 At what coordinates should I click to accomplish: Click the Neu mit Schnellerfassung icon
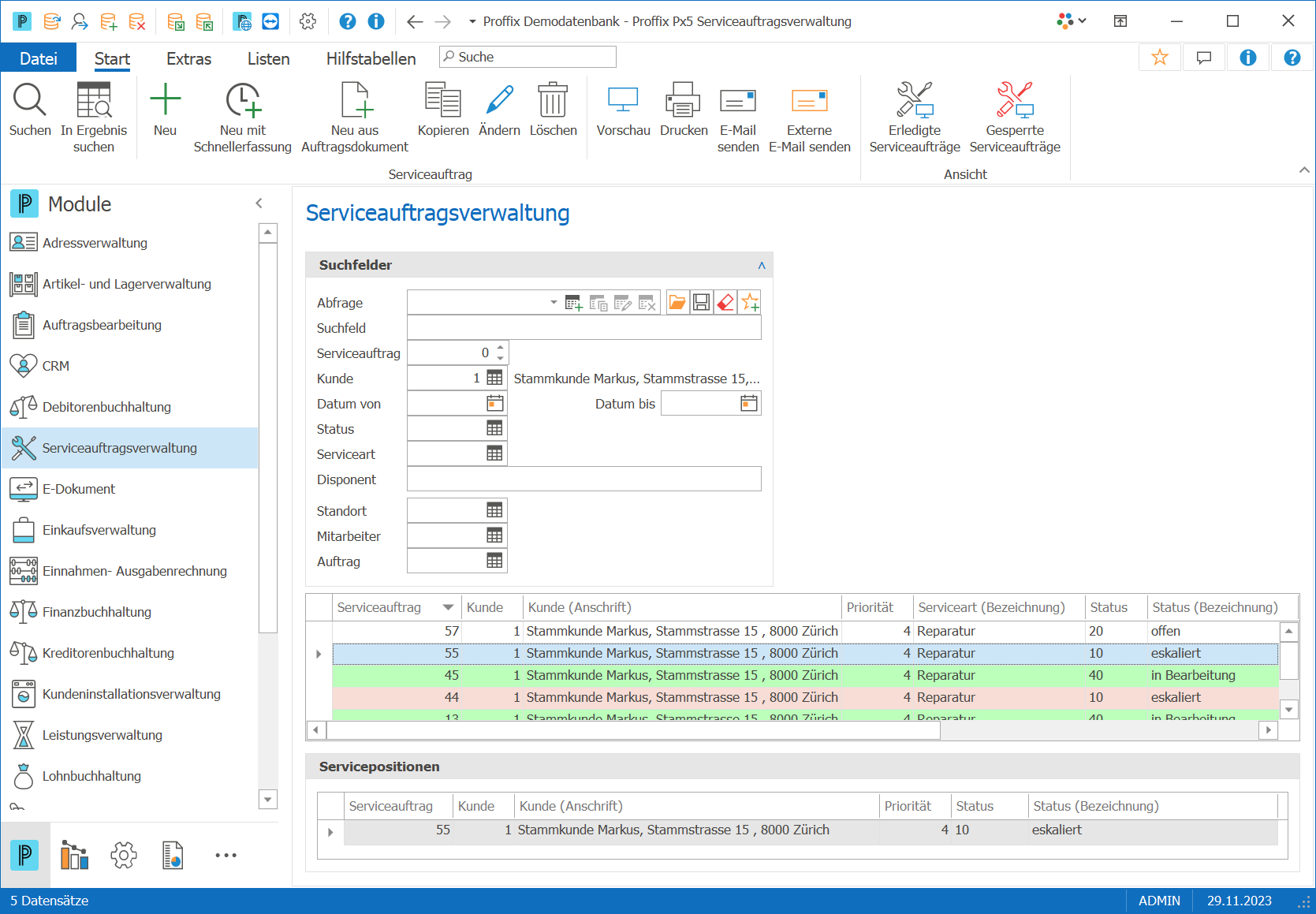pos(242,100)
